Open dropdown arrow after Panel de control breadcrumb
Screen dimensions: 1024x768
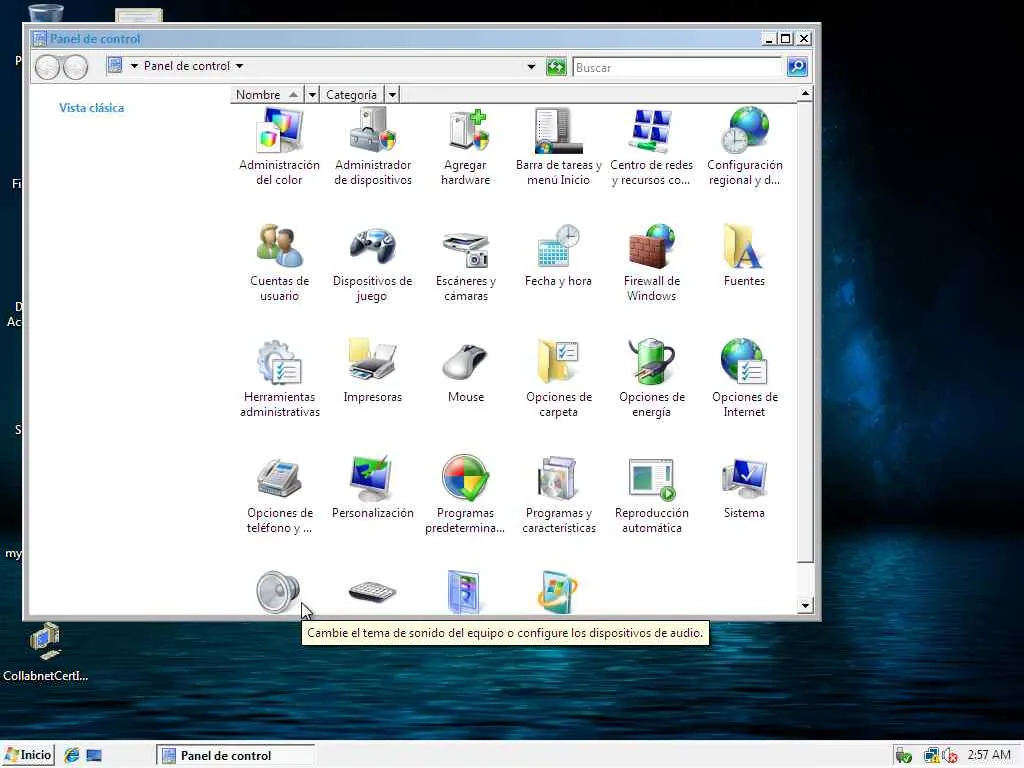coord(240,66)
